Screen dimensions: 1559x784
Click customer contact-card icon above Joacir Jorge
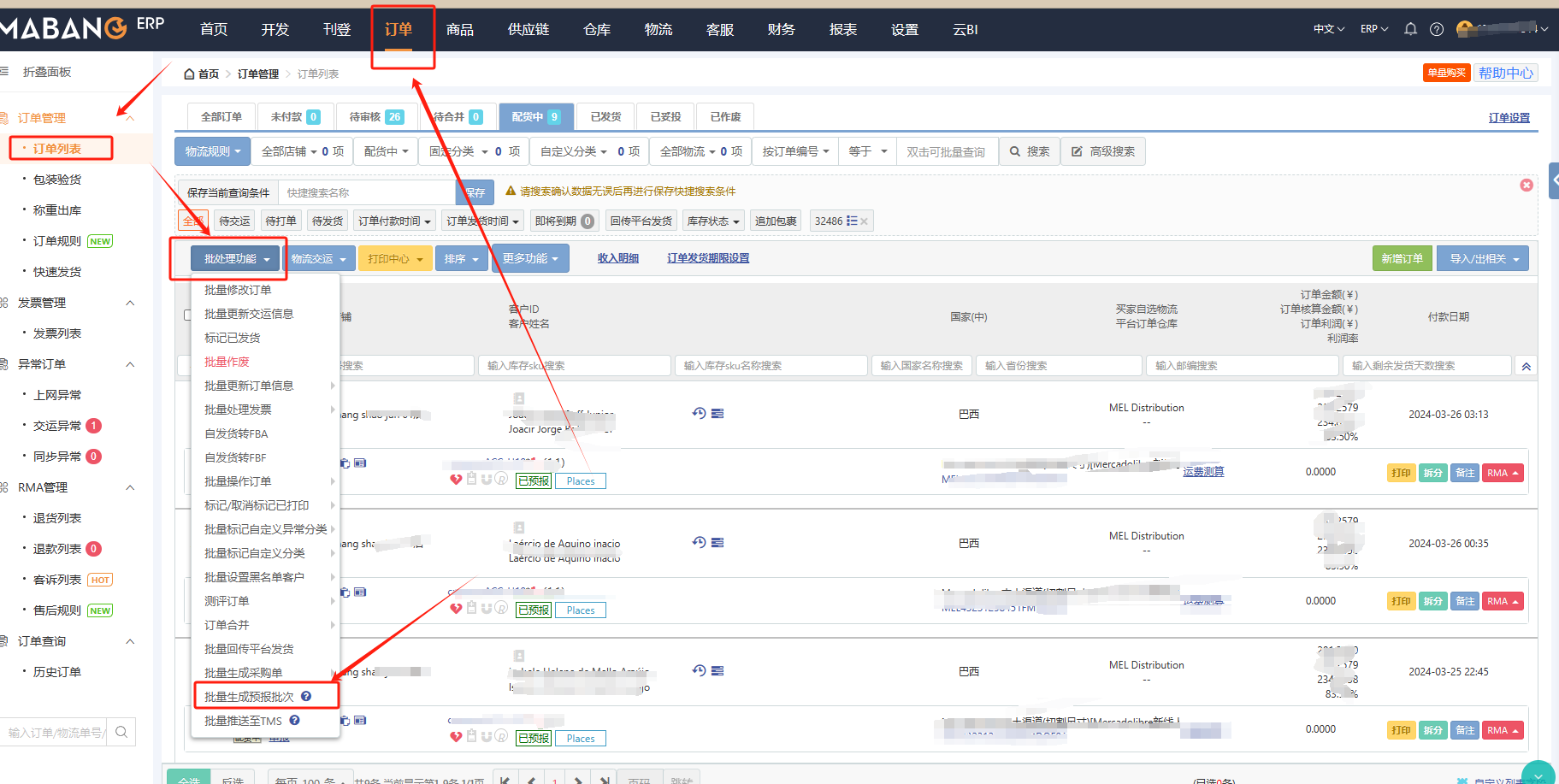point(519,398)
